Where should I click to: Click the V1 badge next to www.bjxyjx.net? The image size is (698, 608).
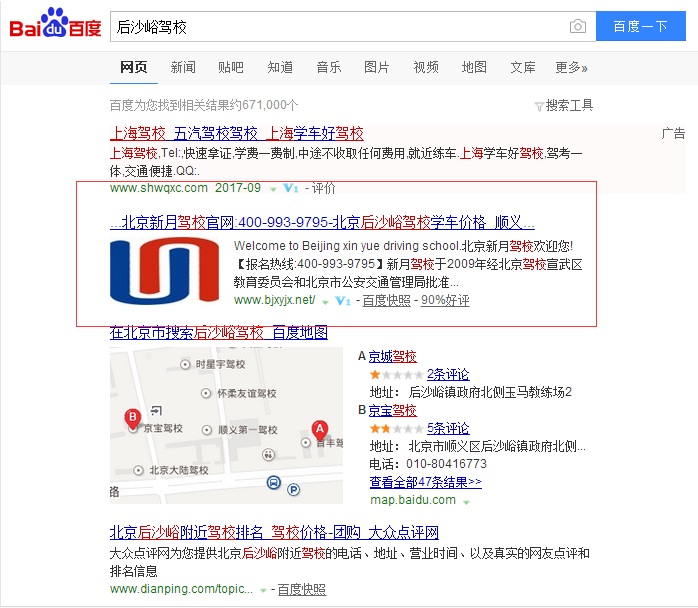click(342, 301)
